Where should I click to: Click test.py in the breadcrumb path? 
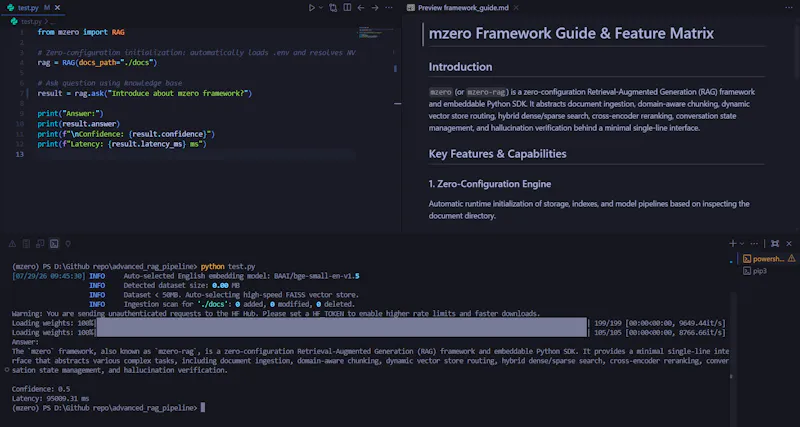point(31,21)
